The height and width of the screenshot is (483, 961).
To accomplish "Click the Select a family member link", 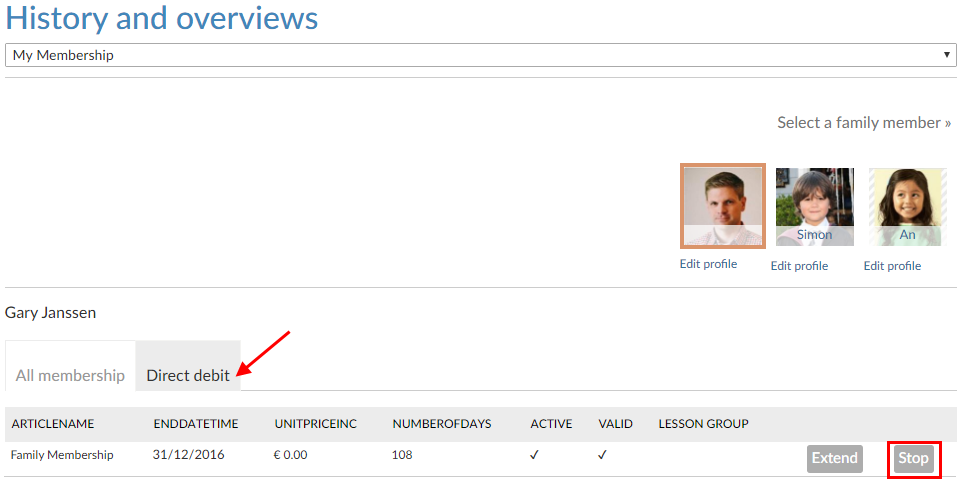I will click(864, 123).
